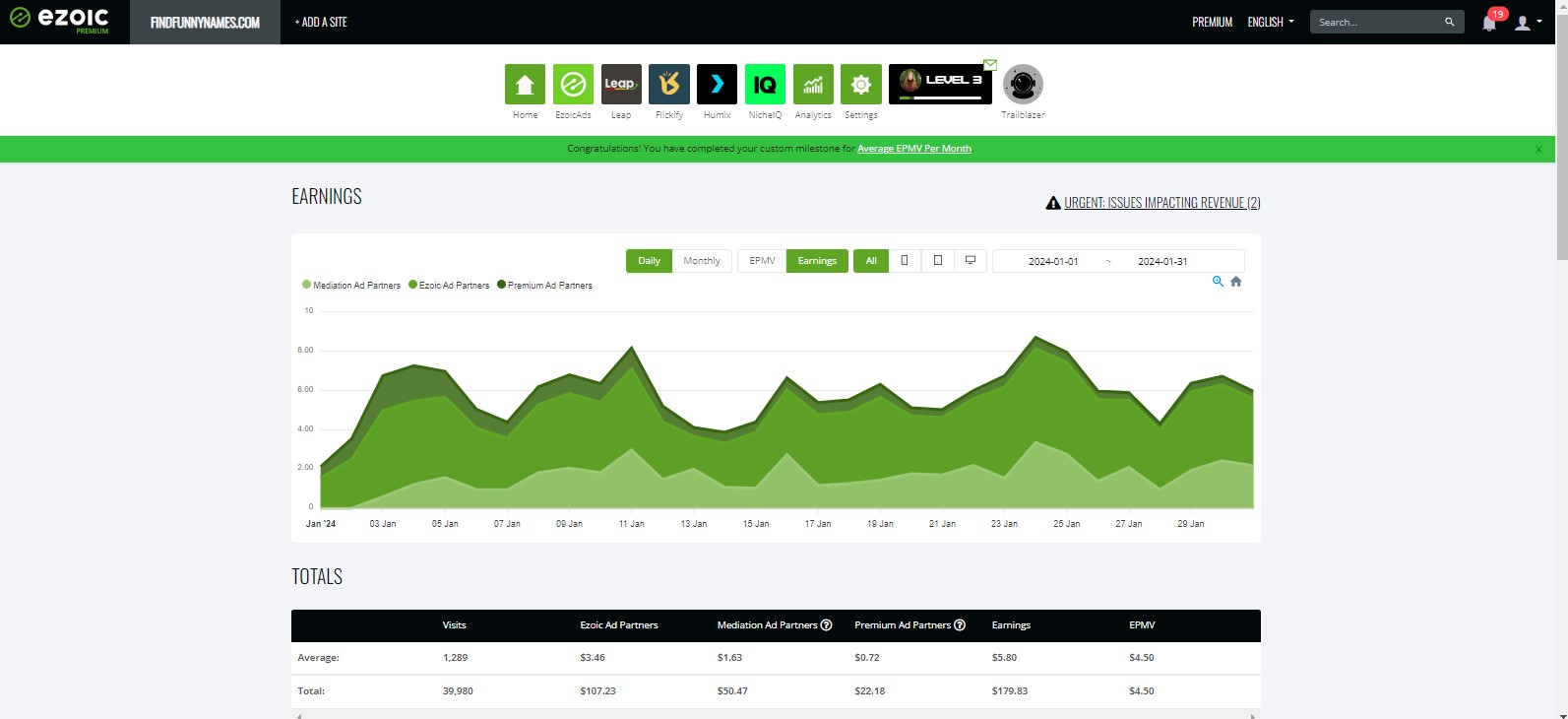Click the search magnifier icon in the top bar
The width and height of the screenshot is (1568, 719).
point(1449,22)
